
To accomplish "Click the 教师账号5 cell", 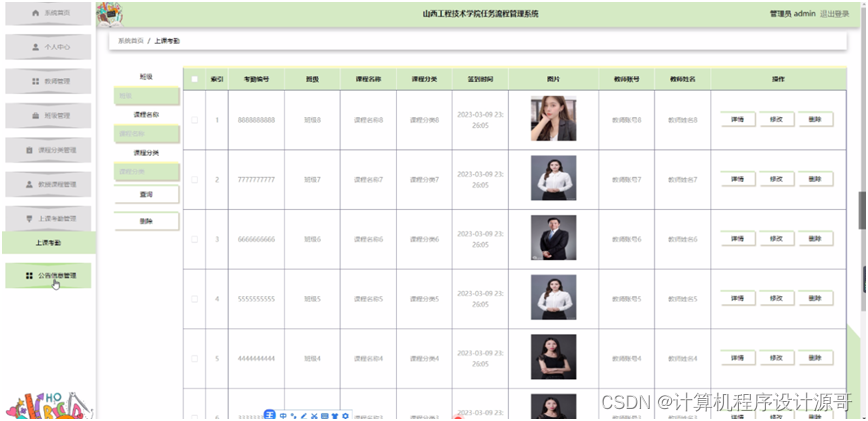I will pos(626,299).
